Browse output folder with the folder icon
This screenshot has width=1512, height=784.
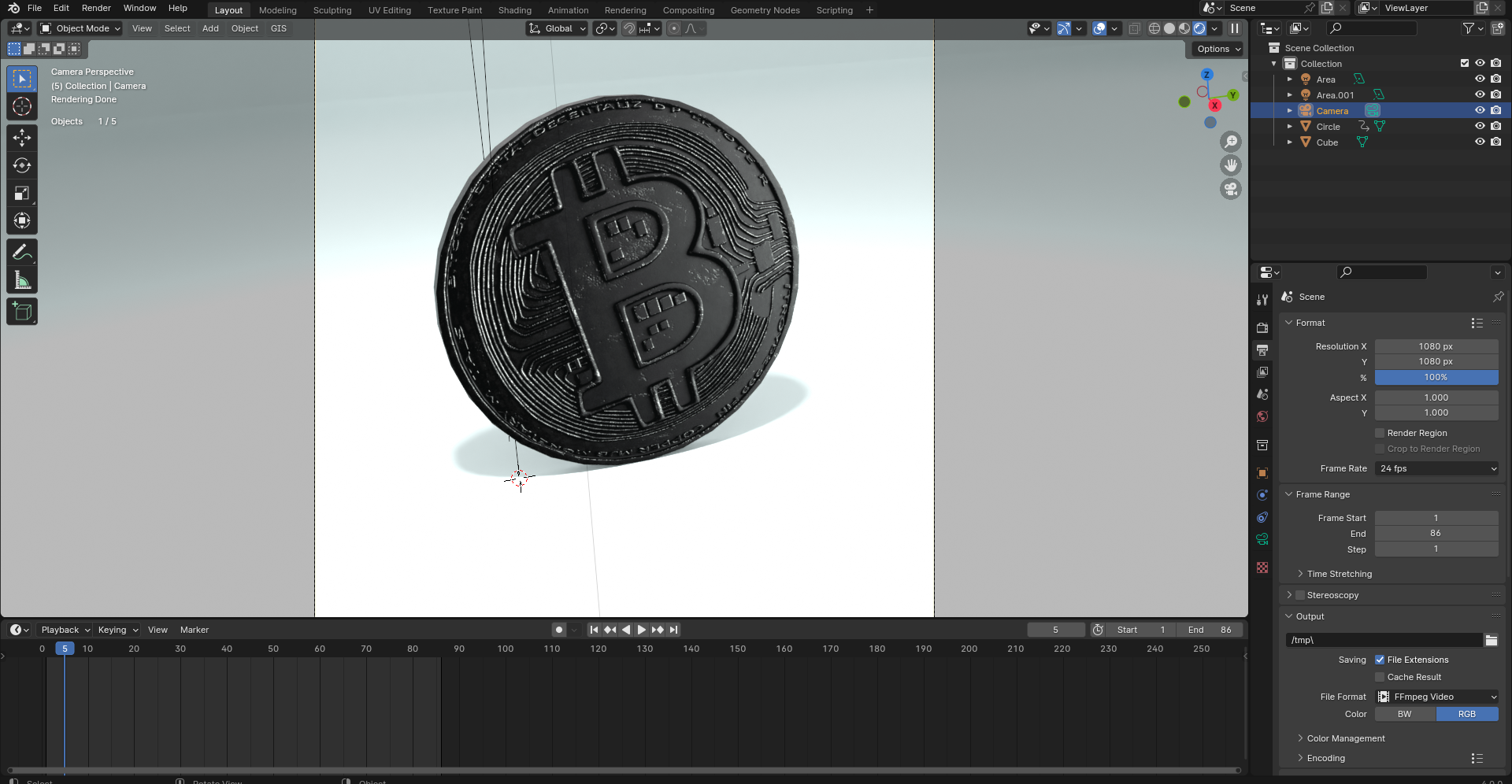tap(1492, 640)
